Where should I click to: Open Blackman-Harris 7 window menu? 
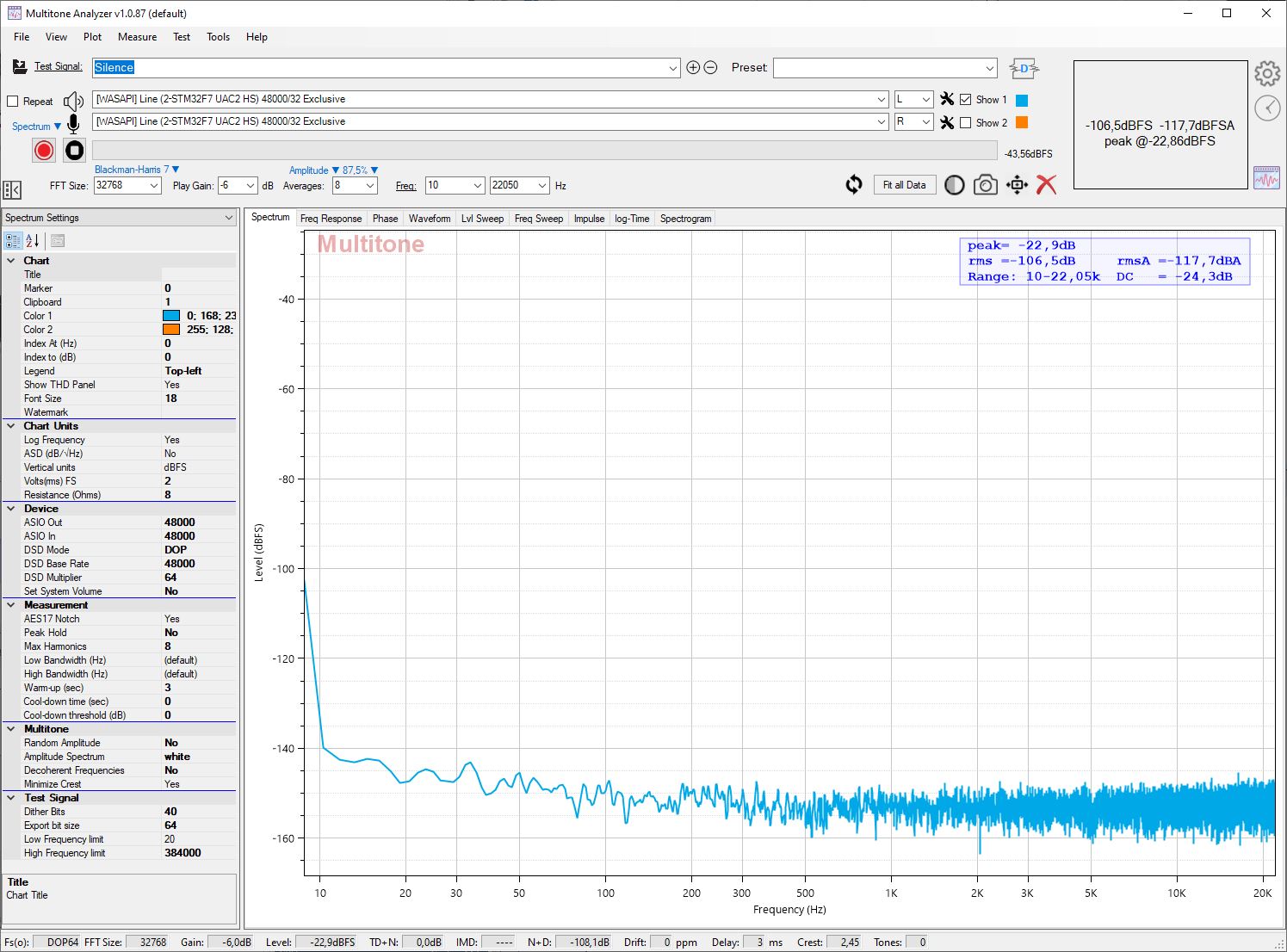click(x=137, y=170)
